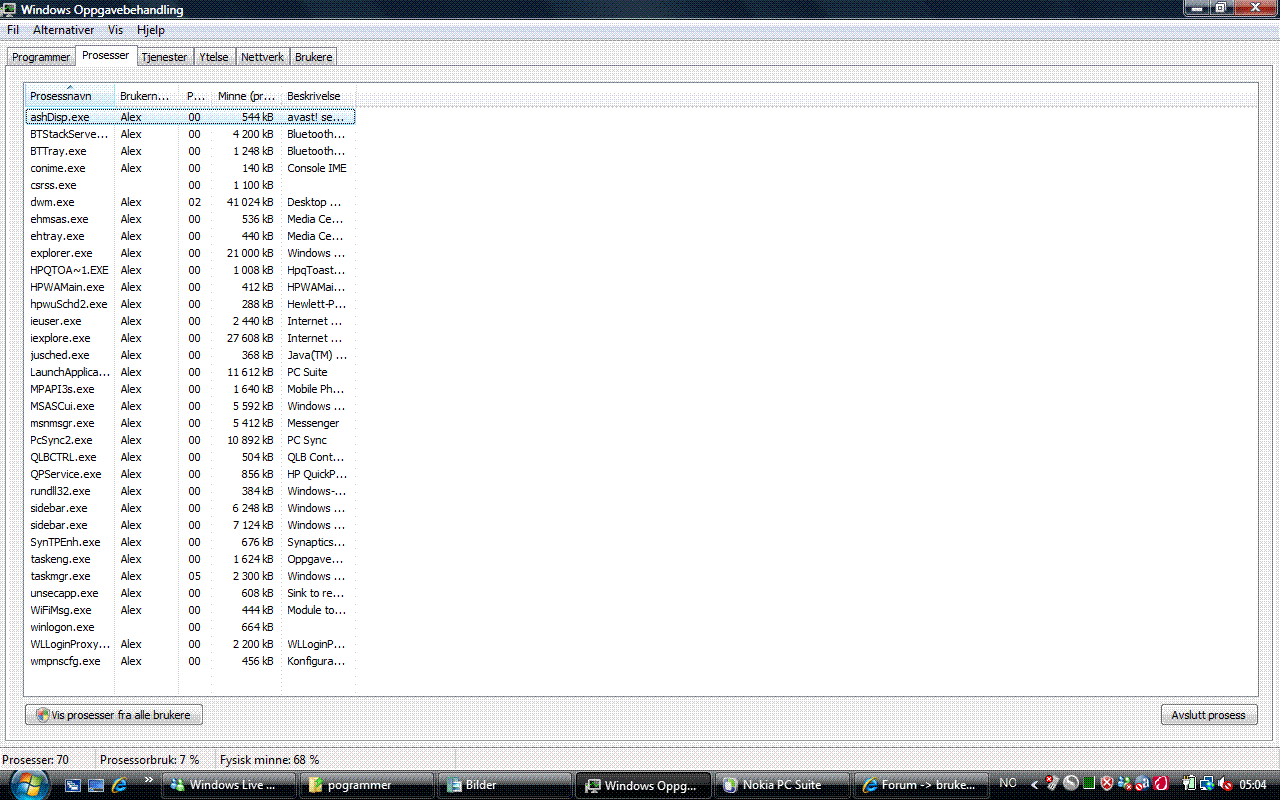Select the iexplore.exe process row

tap(190, 338)
